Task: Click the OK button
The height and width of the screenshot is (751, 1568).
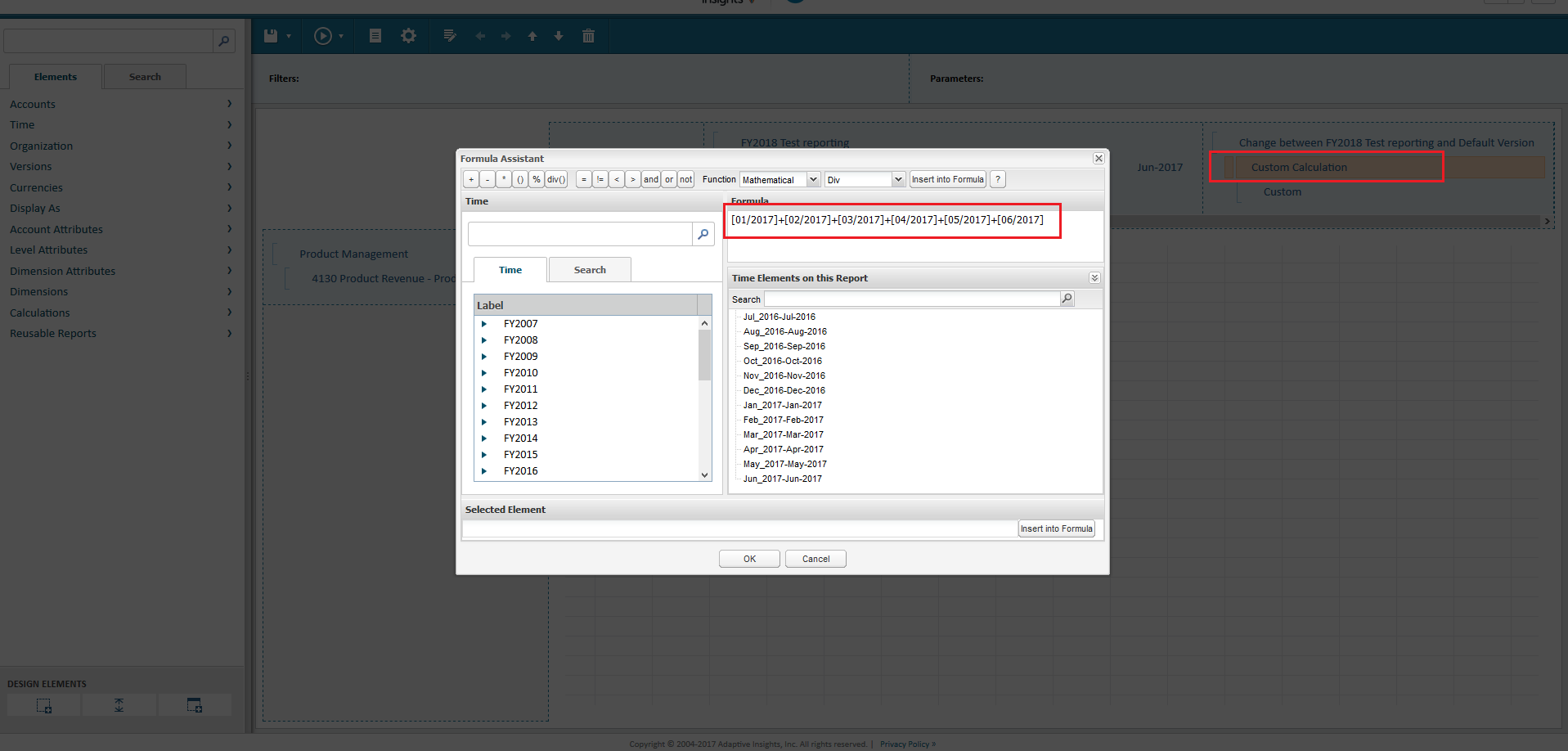Action: [749, 559]
